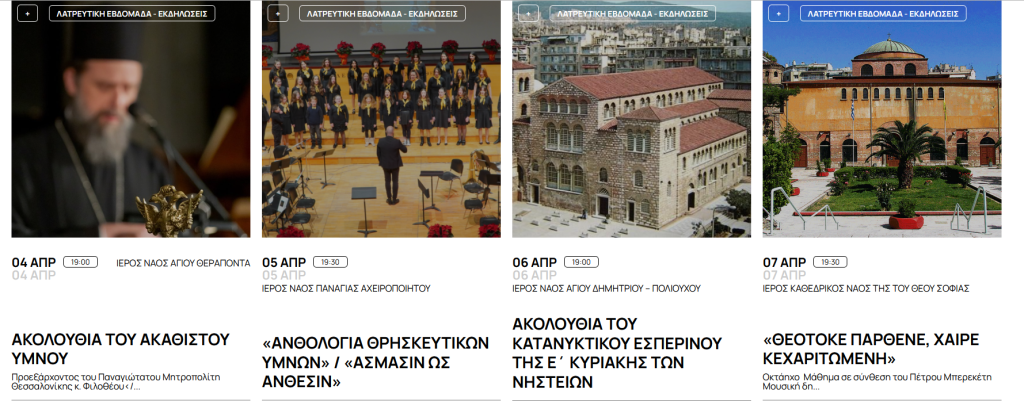
Task: Click the 19:00 time badge for 04 ΑΠΡ
Action: [80, 262]
